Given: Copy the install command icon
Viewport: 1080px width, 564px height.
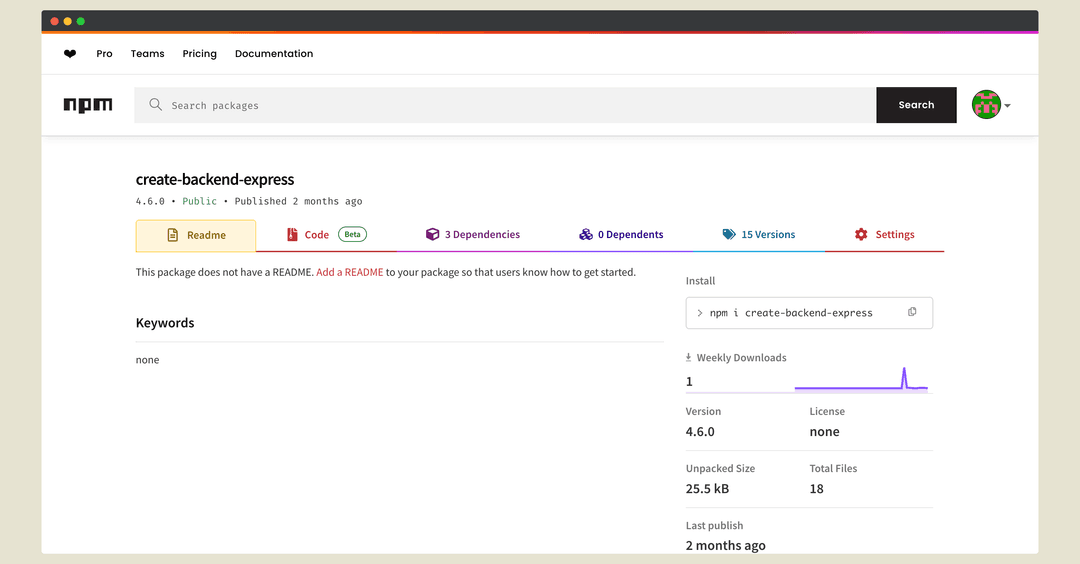Looking at the screenshot, I should (x=912, y=312).
